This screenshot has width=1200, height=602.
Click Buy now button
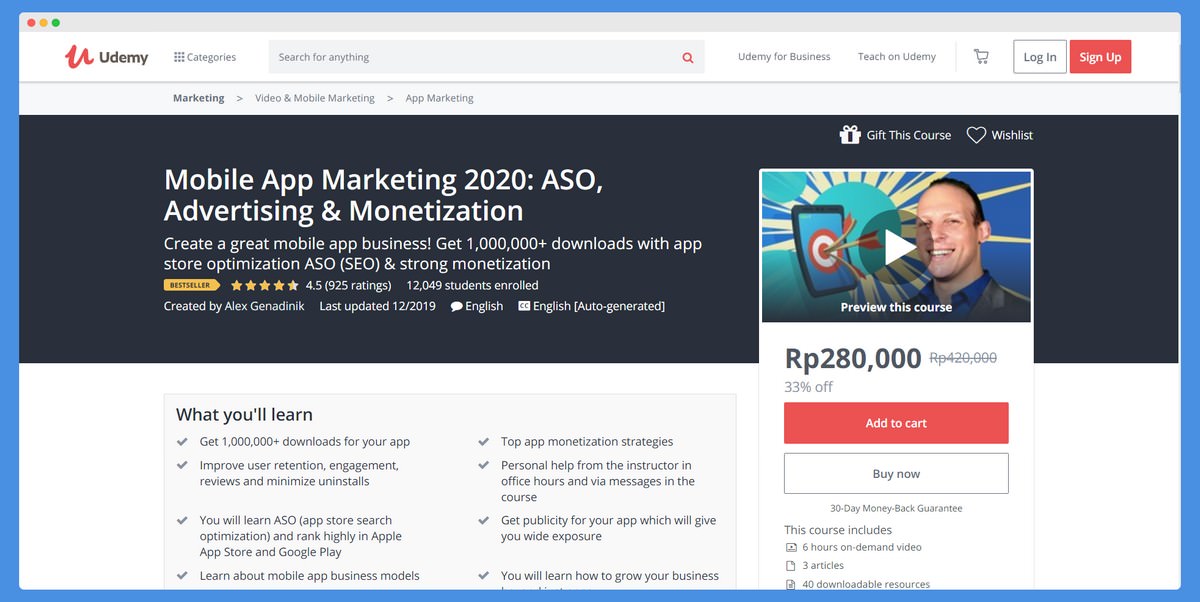click(x=896, y=474)
